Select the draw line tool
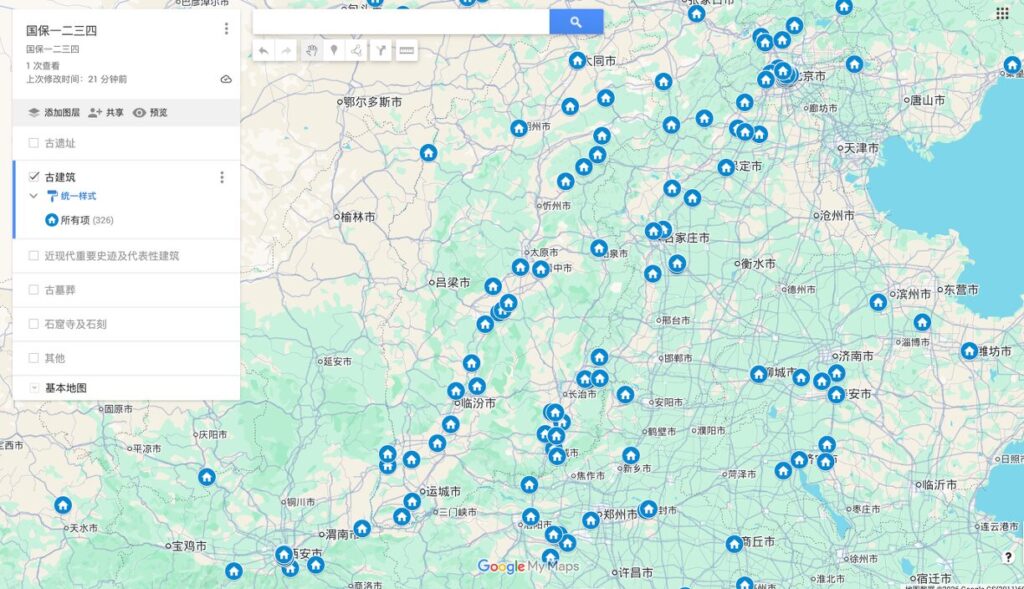1024x589 pixels. coord(357,50)
